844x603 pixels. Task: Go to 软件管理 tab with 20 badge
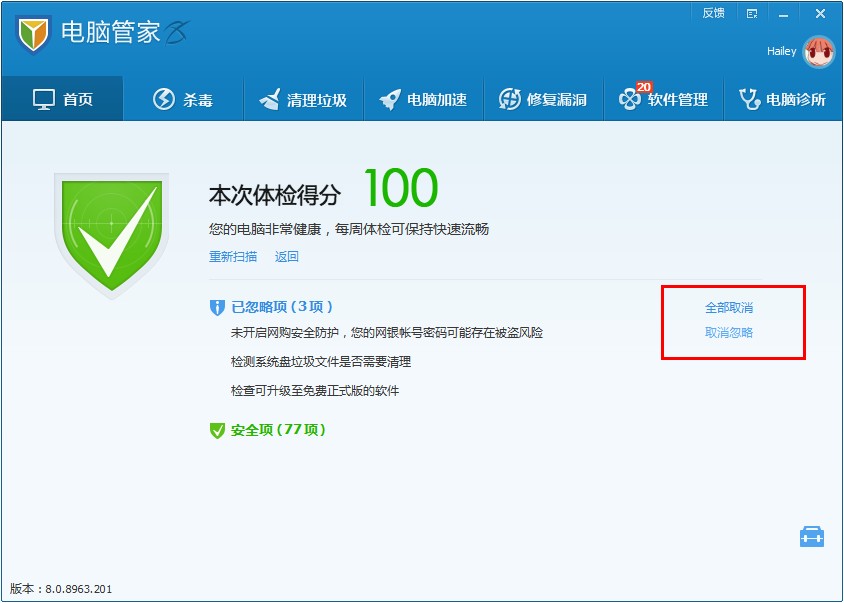[663, 99]
